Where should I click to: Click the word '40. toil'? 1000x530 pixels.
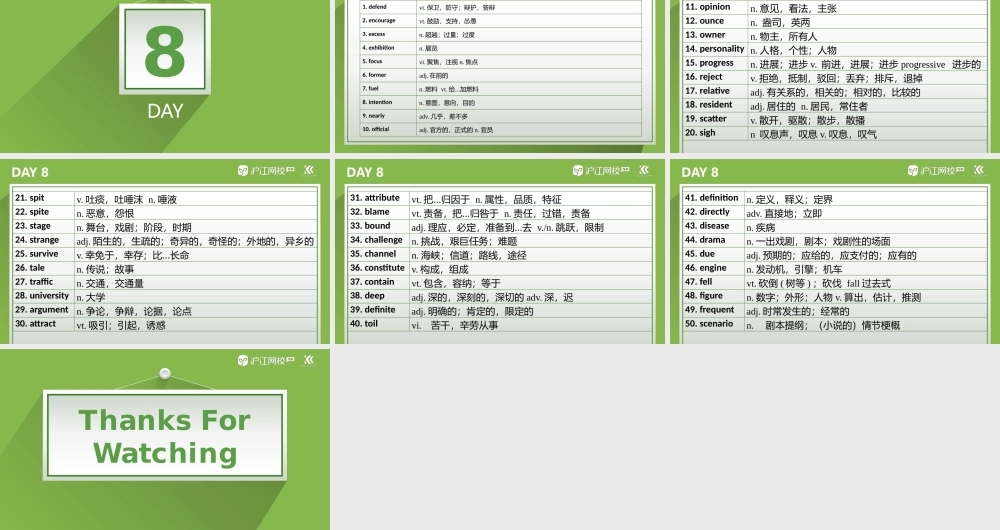(364, 324)
